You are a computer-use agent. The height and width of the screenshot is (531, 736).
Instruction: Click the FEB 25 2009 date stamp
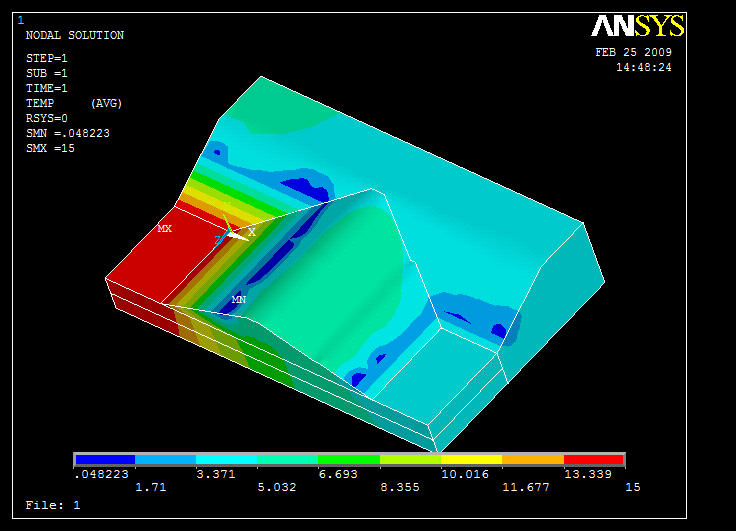[633, 52]
